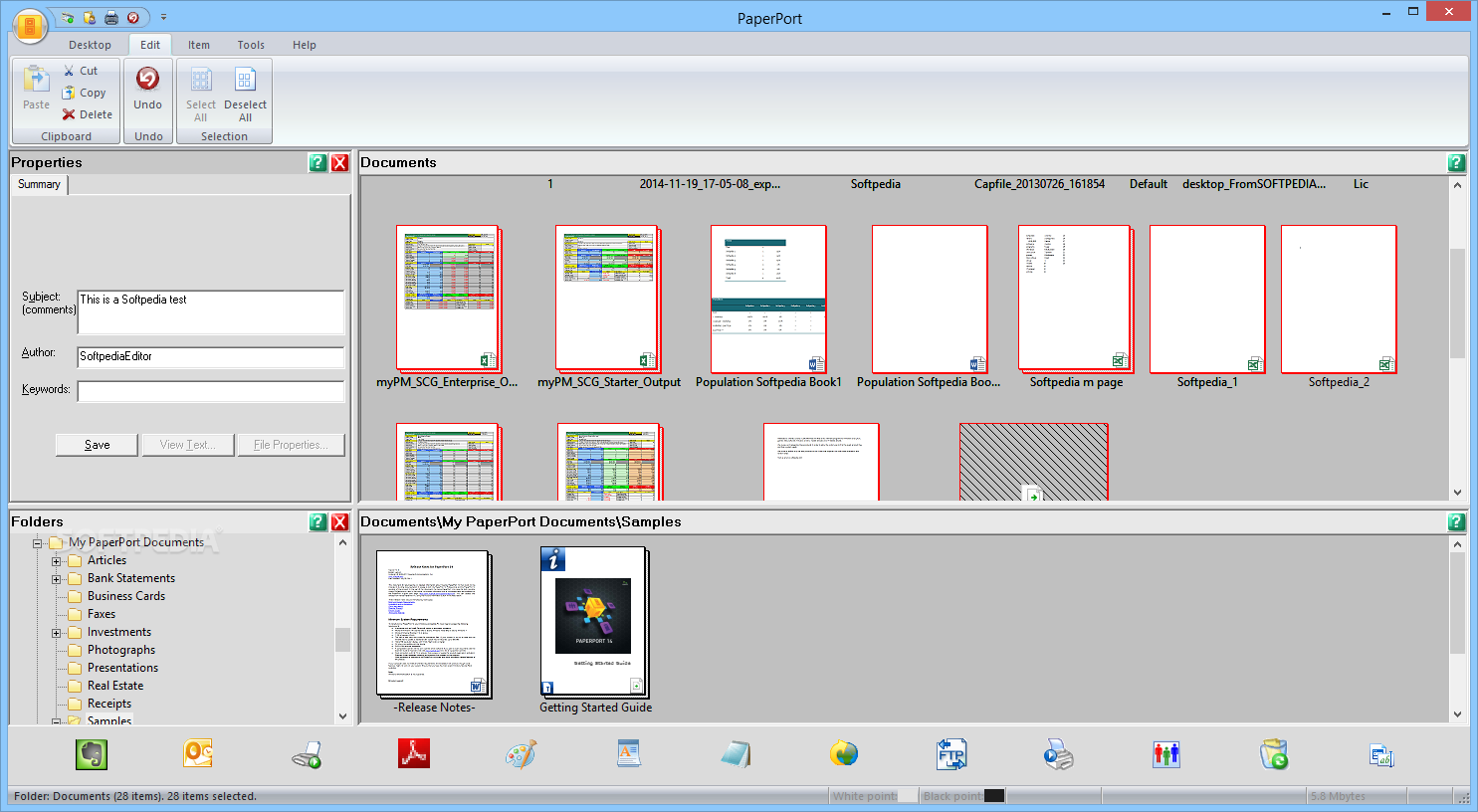The height and width of the screenshot is (812, 1478).
Task: Click the printer icon in quick access toolbar
Action: coord(111,18)
